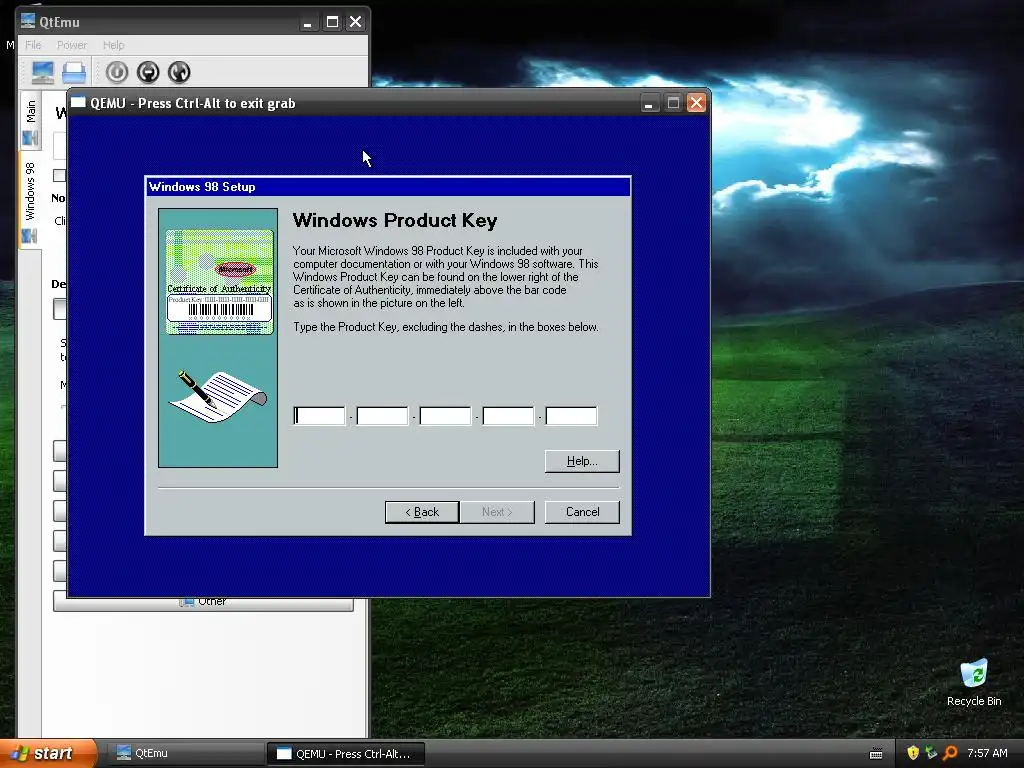Select the Recycle Bin desktop icon
1024x768 pixels.
(x=974, y=682)
